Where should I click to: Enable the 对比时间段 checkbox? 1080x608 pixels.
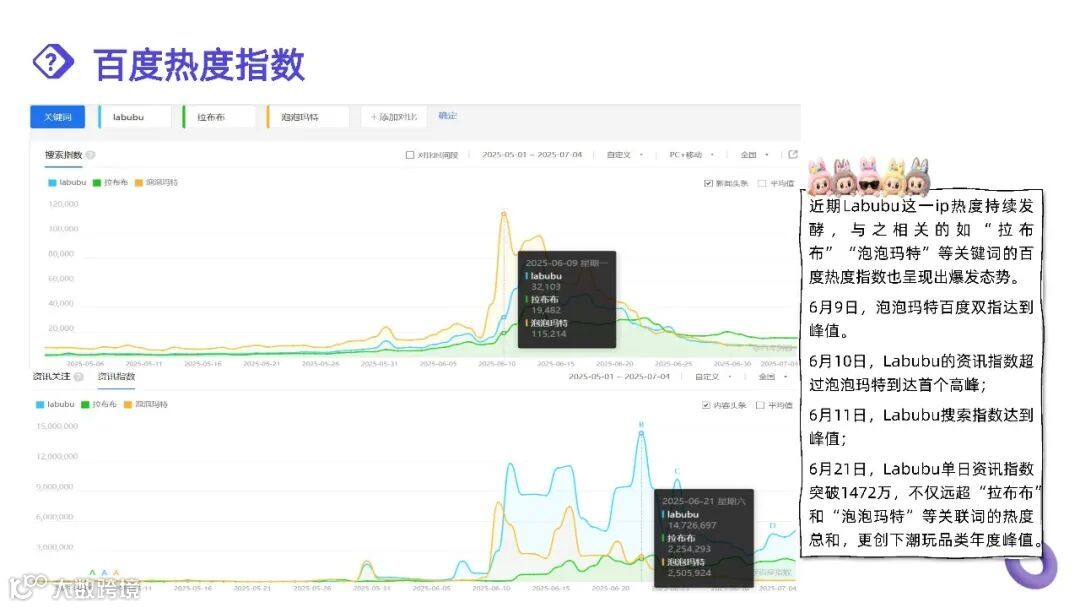411,156
